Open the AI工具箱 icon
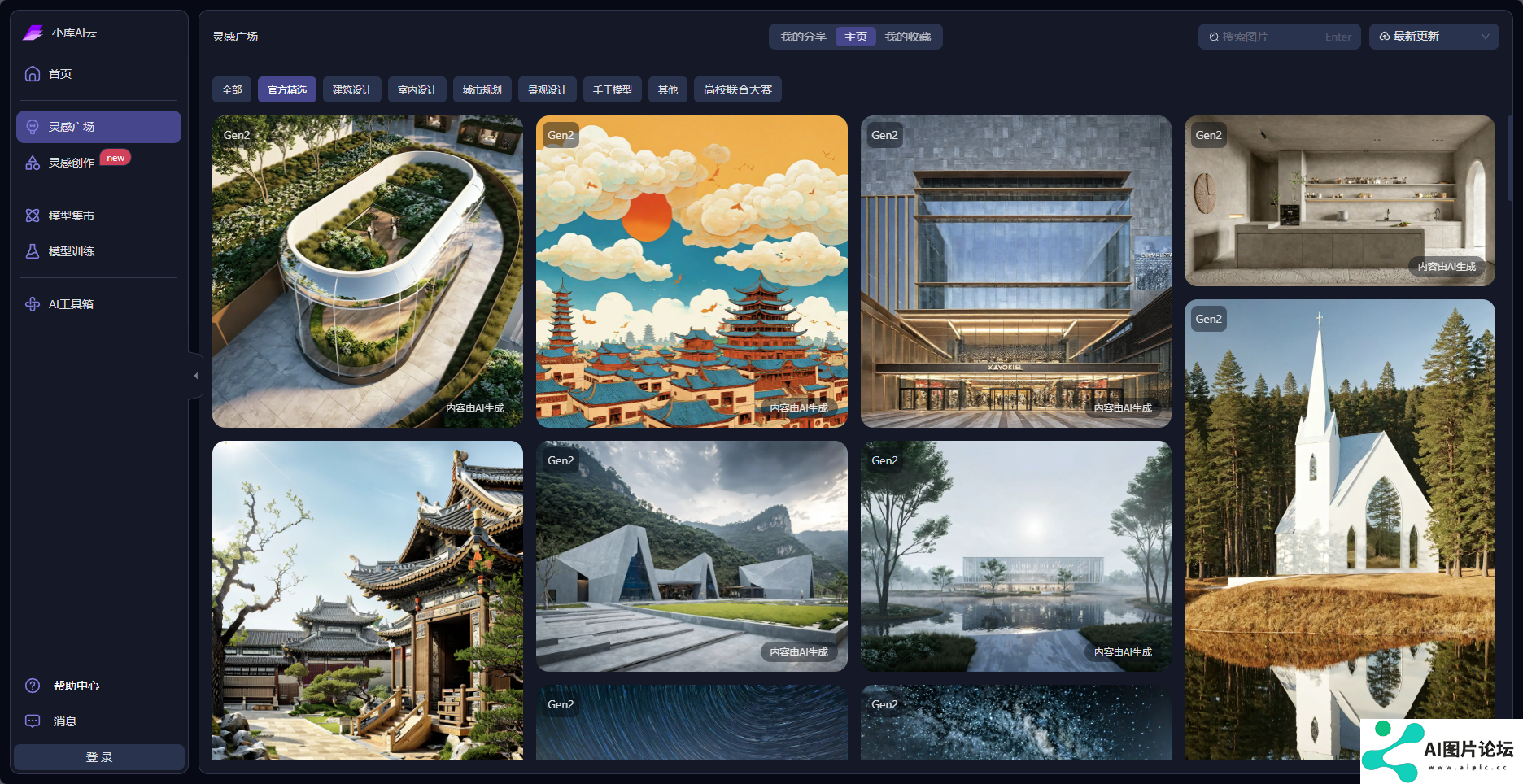 tap(33, 304)
